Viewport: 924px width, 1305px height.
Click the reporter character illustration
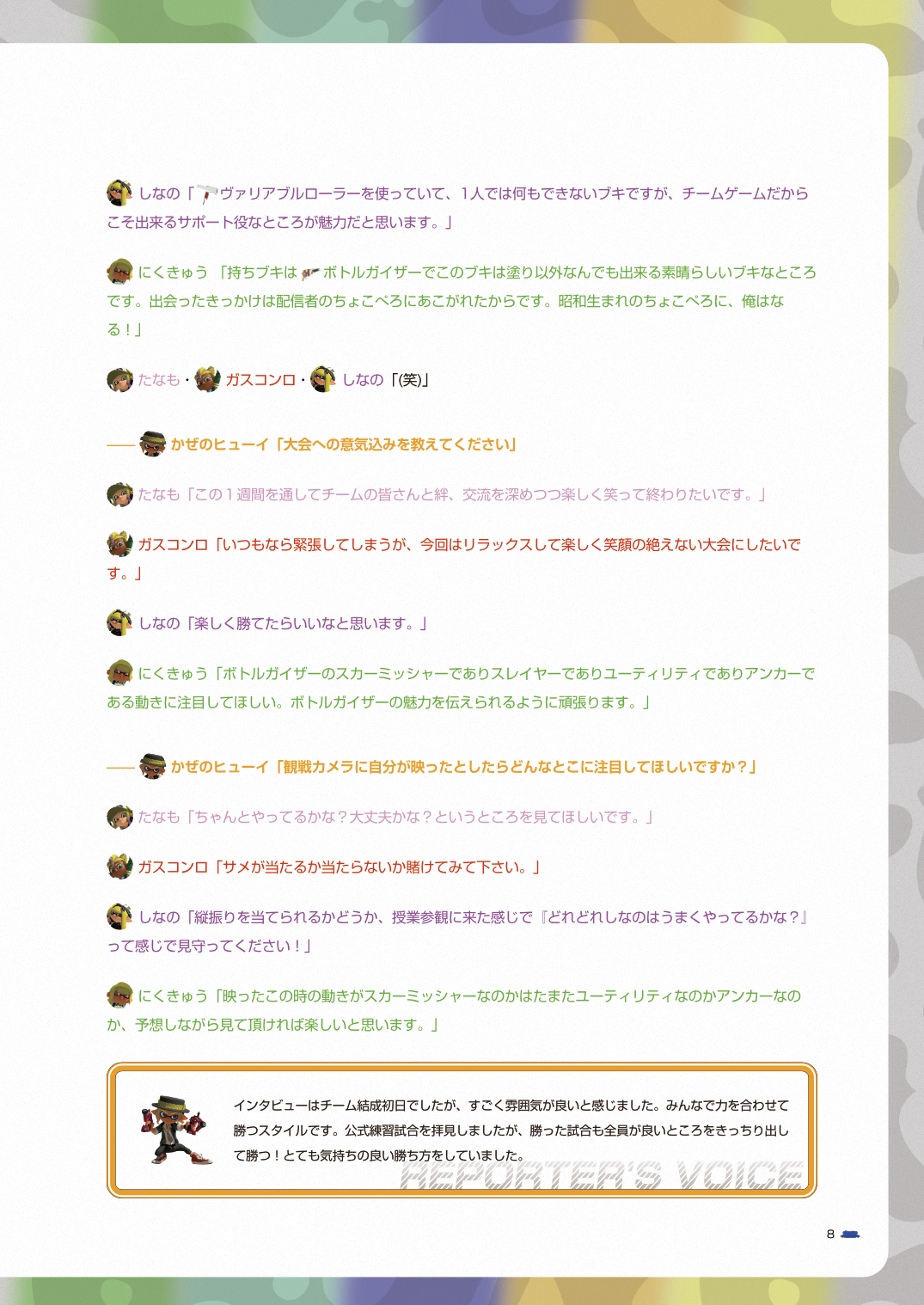point(176,1130)
